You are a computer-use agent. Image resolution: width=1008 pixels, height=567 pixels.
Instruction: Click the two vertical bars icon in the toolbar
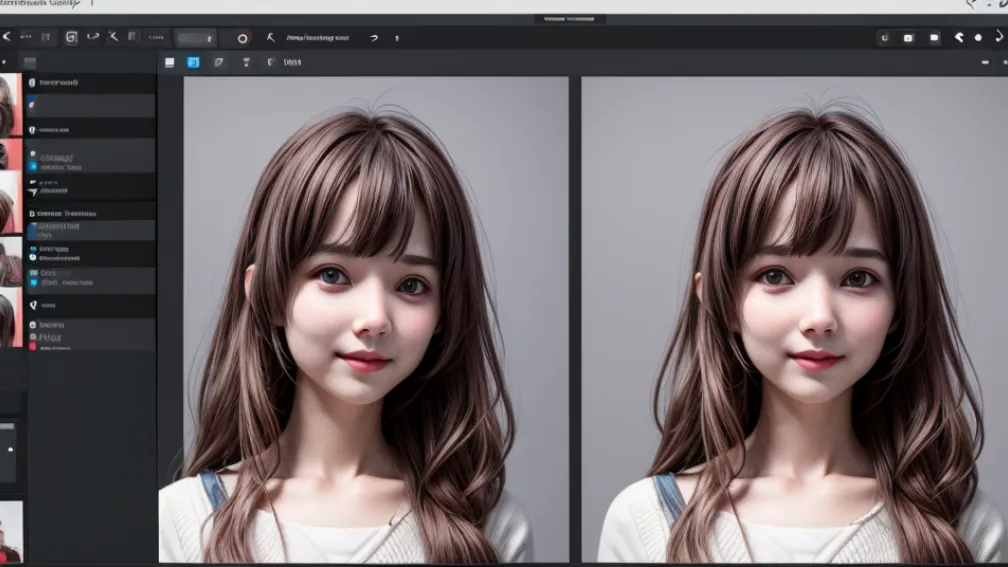point(46,37)
